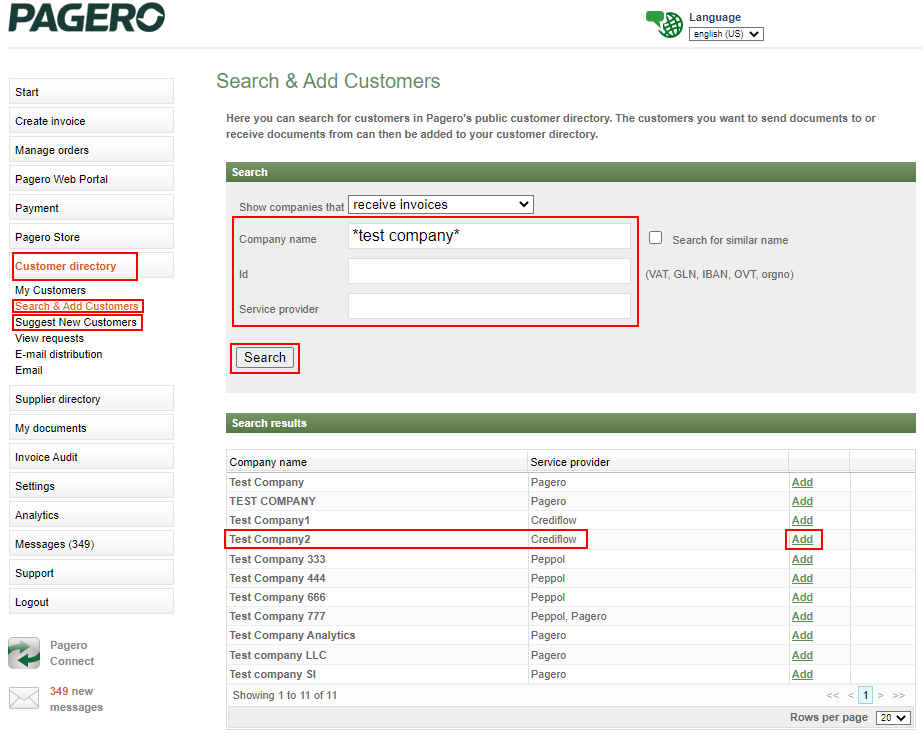Add Test Company 444
This screenshot has width=923, height=734.
pyautogui.click(x=802, y=578)
